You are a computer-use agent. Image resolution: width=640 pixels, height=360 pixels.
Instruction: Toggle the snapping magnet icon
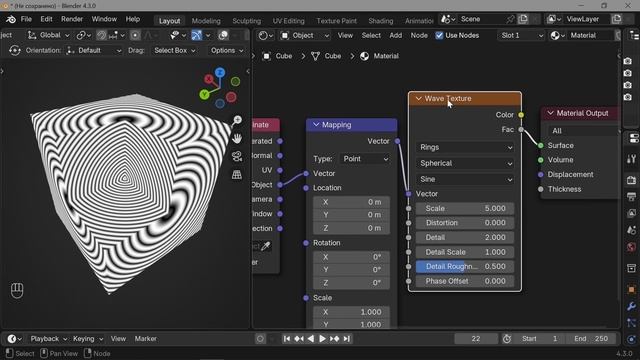(x=102, y=36)
